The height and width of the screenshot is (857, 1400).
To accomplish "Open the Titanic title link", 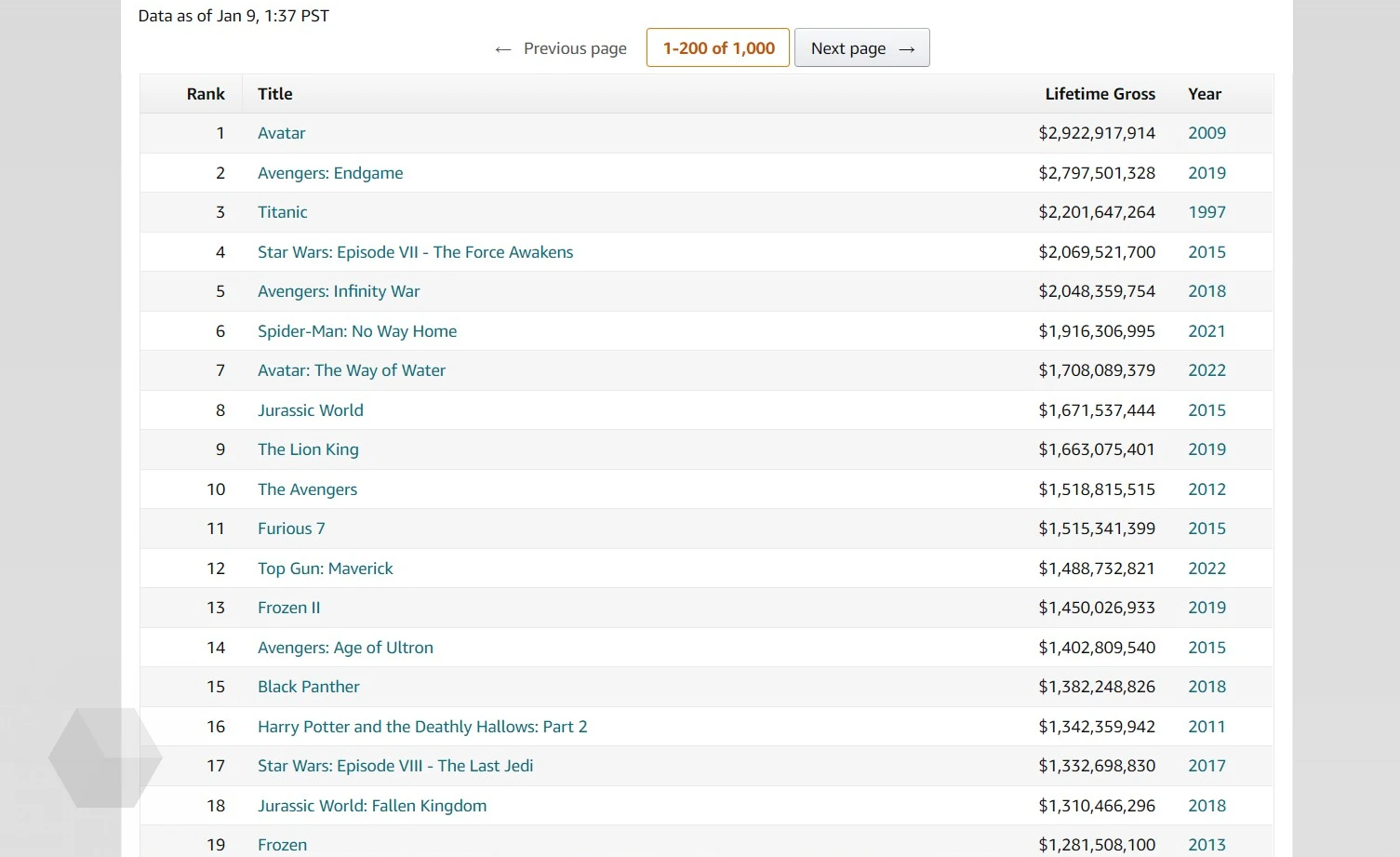I will [x=283, y=212].
